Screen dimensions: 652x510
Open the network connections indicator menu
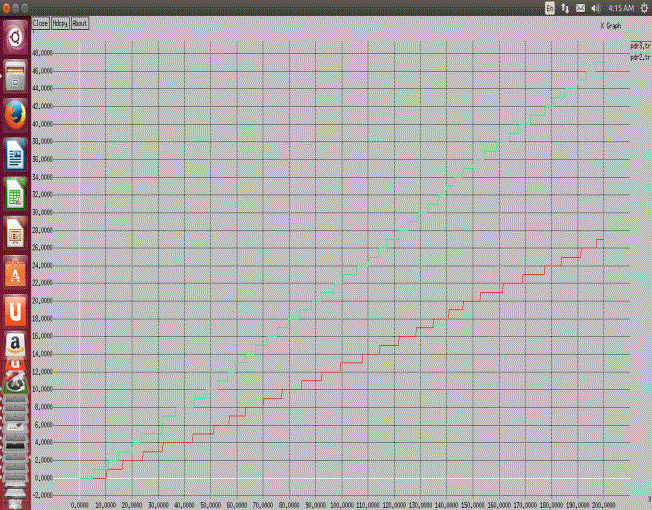click(x=565, y=7)
